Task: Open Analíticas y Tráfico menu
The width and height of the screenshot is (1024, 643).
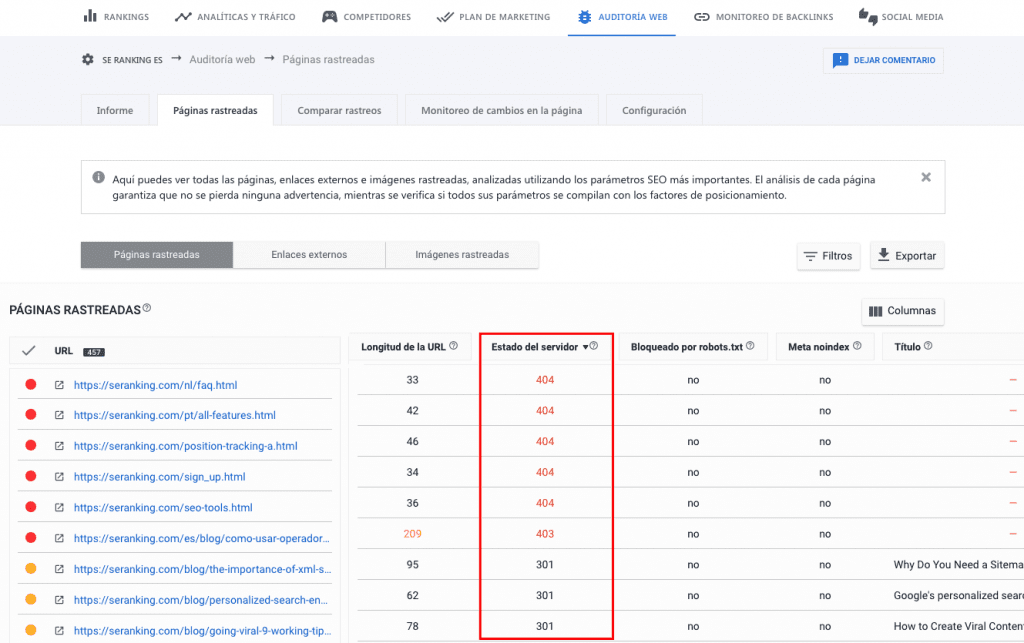Action: pyautogui.click(x=235, y=16)
